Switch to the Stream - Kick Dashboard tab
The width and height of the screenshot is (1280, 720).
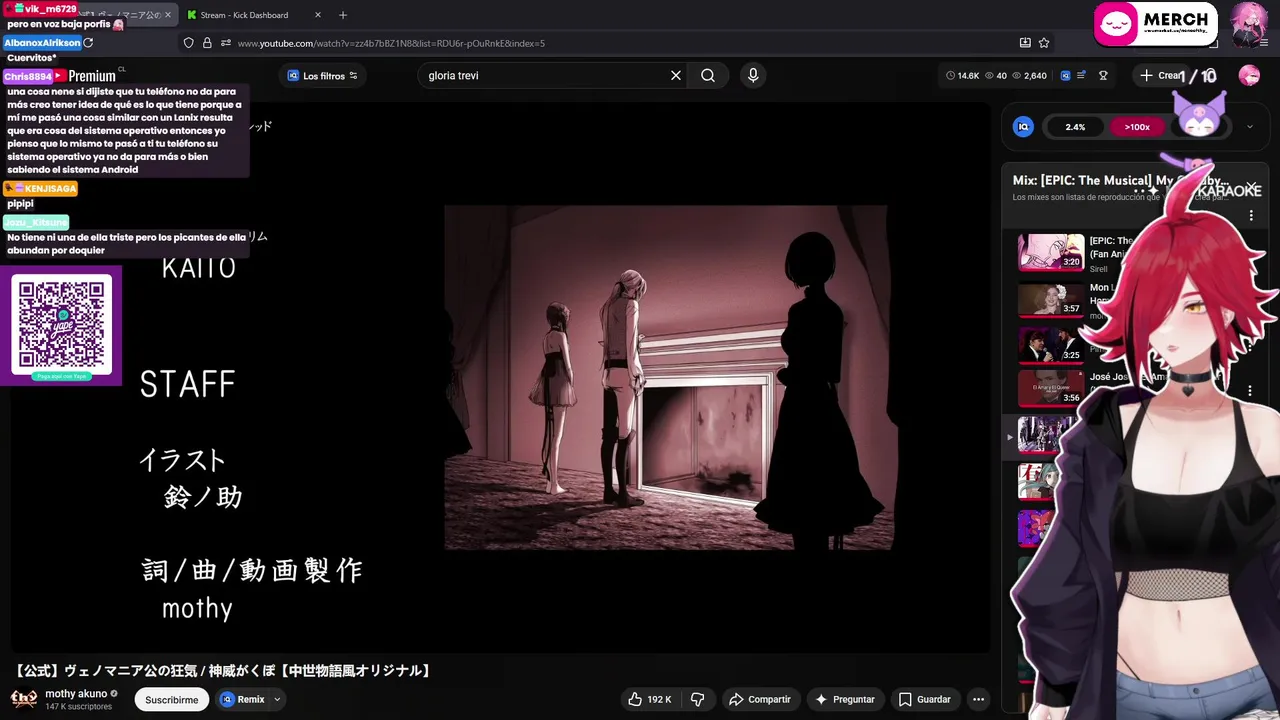(244, 15)
